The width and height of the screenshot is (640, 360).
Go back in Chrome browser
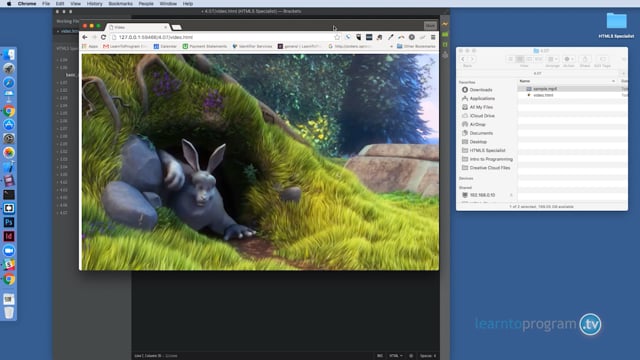pos(85,37)
